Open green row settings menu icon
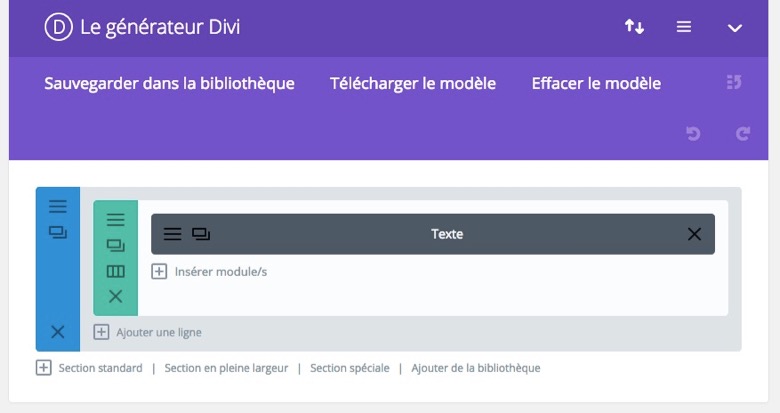The height and width of the screenshot is (413, 780). point(115,219)
